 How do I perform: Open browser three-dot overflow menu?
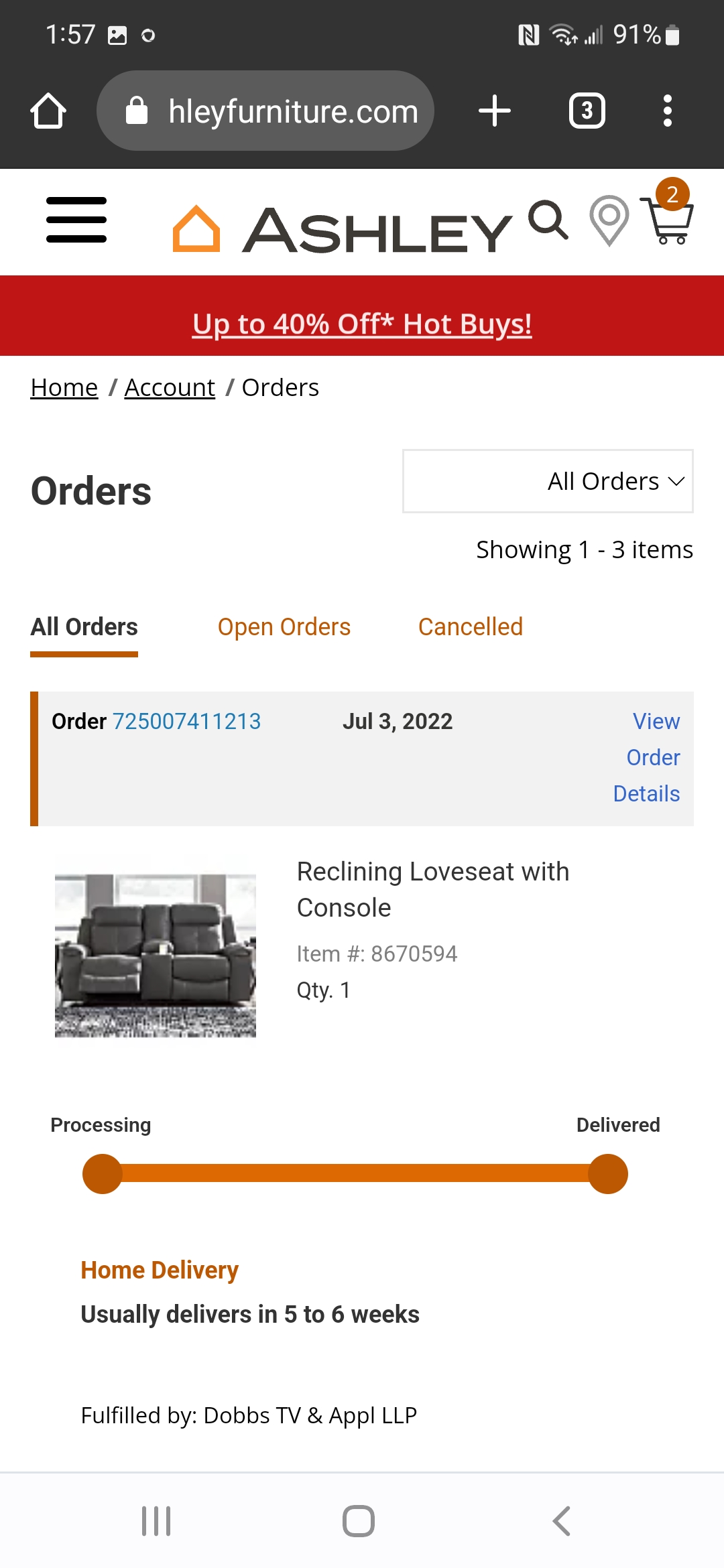point(667,111)
